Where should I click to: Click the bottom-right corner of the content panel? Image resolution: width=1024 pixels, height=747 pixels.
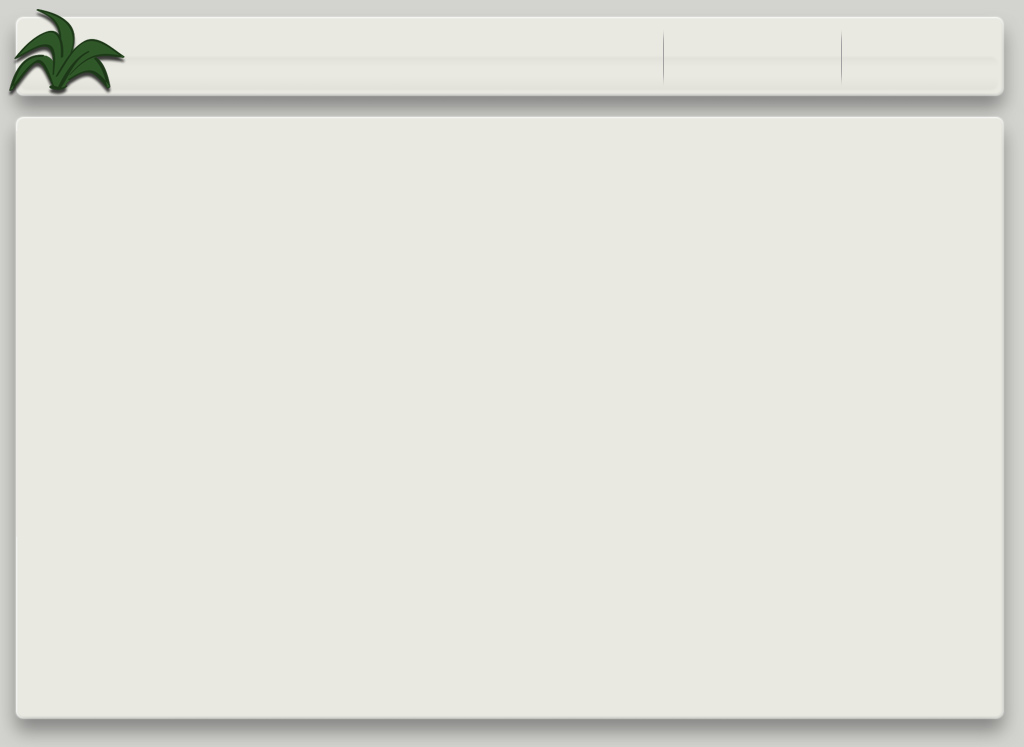tap(1000, 715)
